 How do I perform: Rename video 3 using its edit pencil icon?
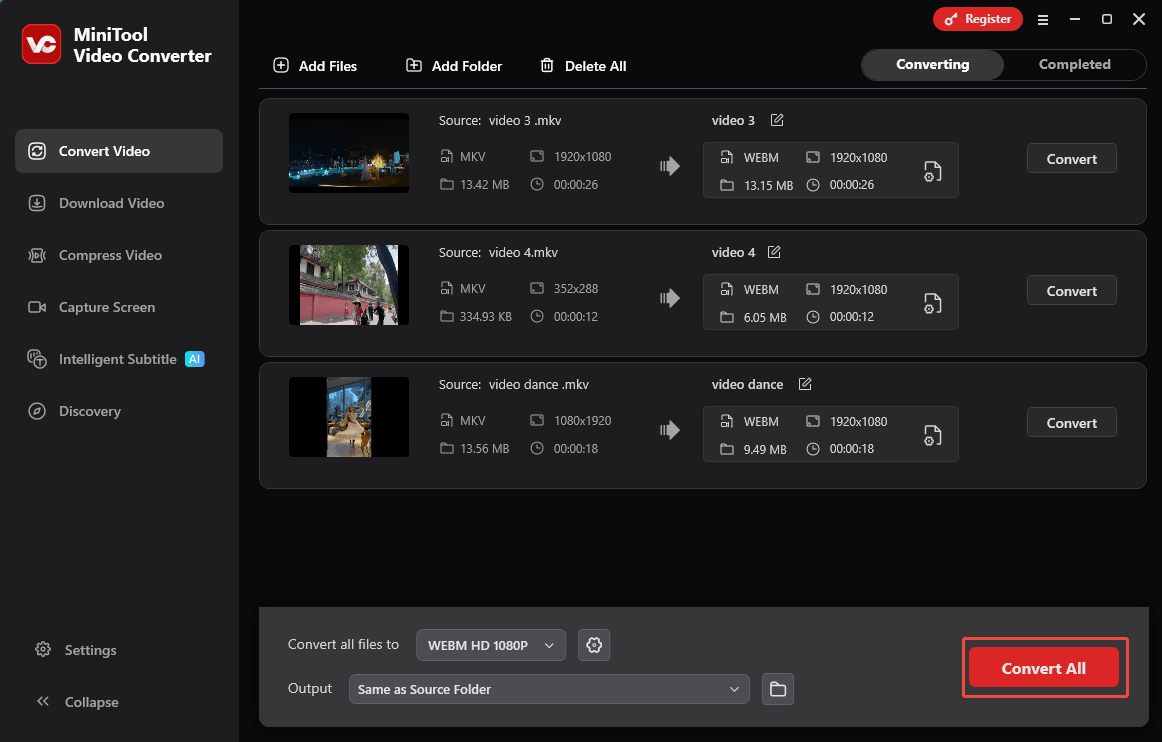click(x=778, y=120)
